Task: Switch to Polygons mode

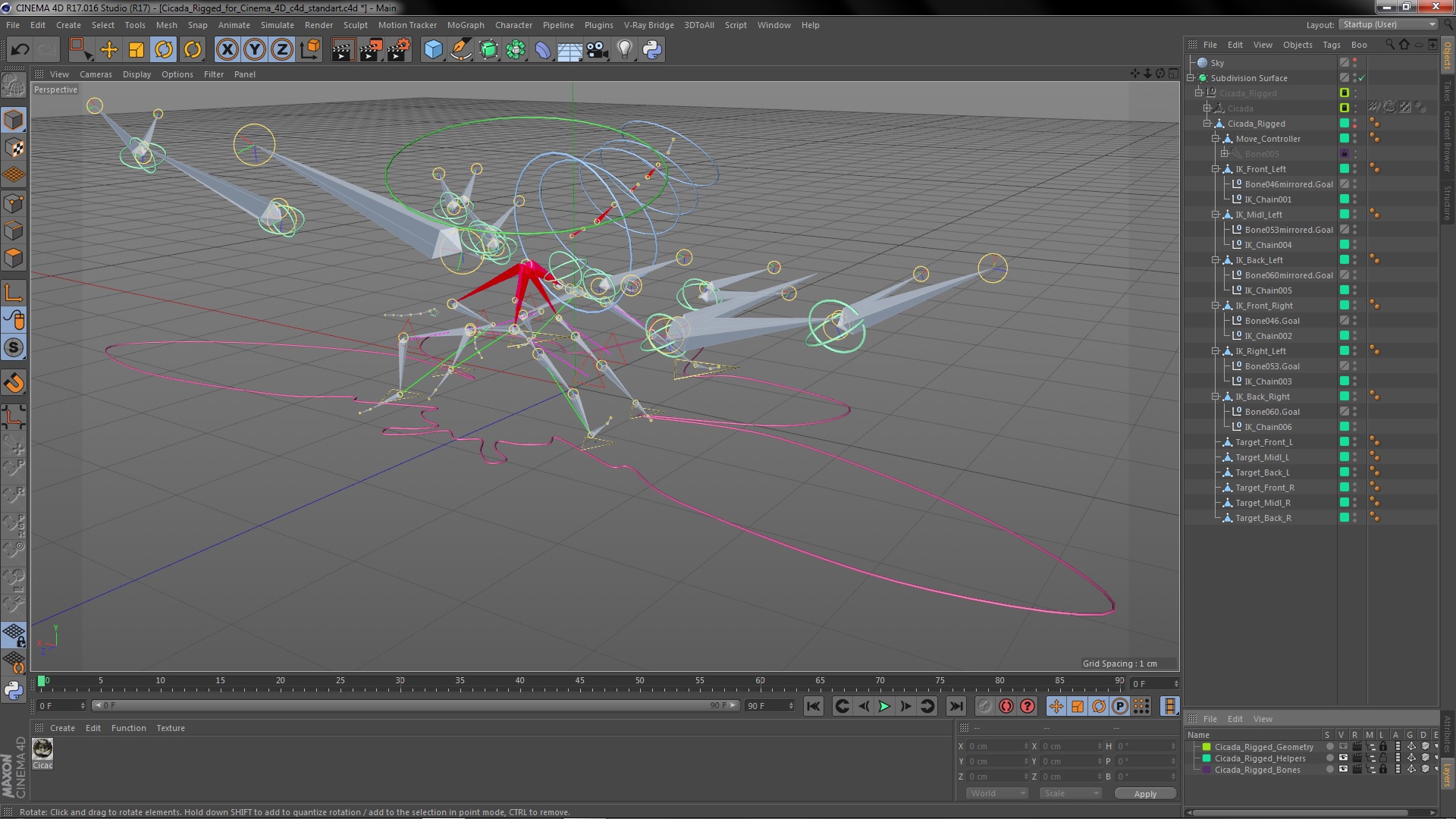Action: click(14, 258)
